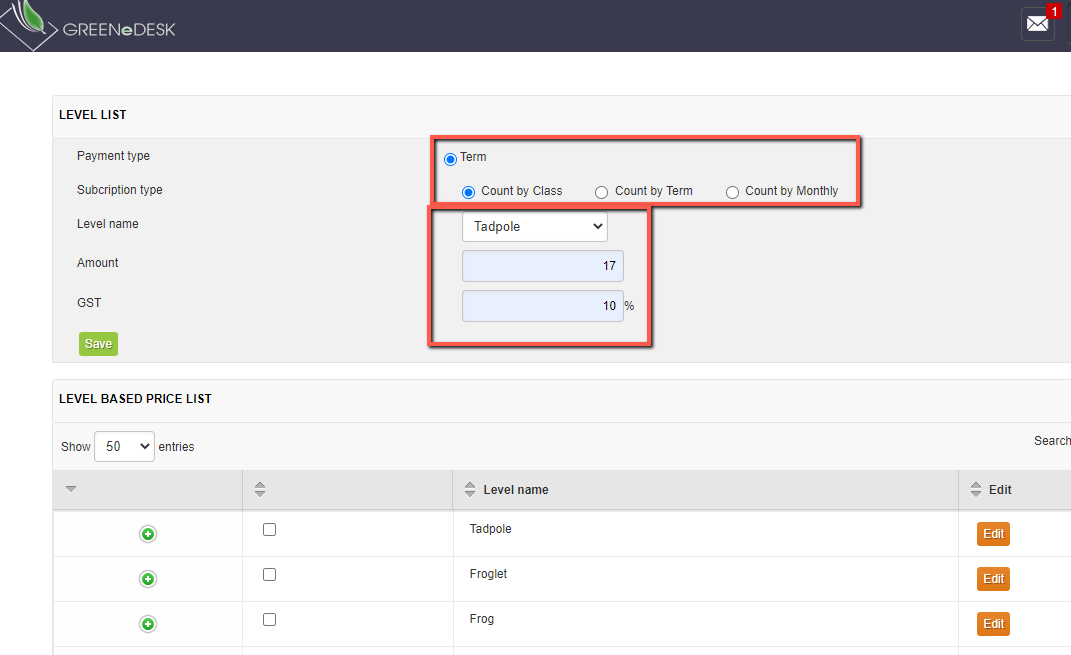Click the checkbox column sort arrows
1071x655 pixels.
pos(260,490)
